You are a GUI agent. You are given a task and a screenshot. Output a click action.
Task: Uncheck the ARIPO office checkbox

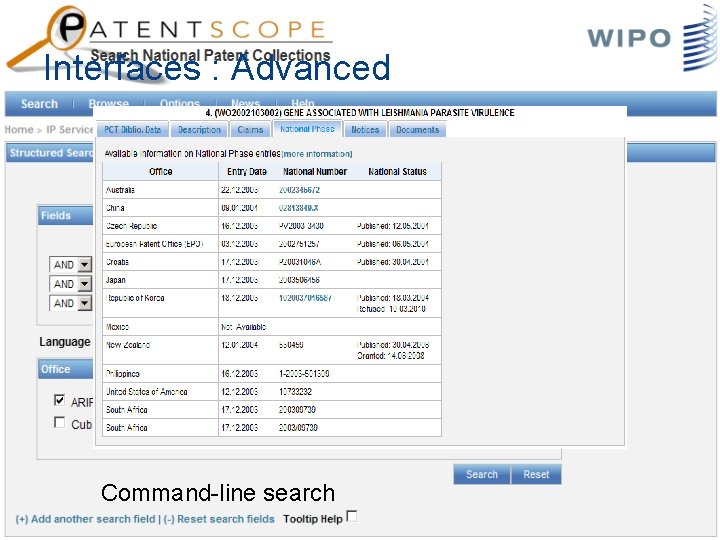coord(59,400)
